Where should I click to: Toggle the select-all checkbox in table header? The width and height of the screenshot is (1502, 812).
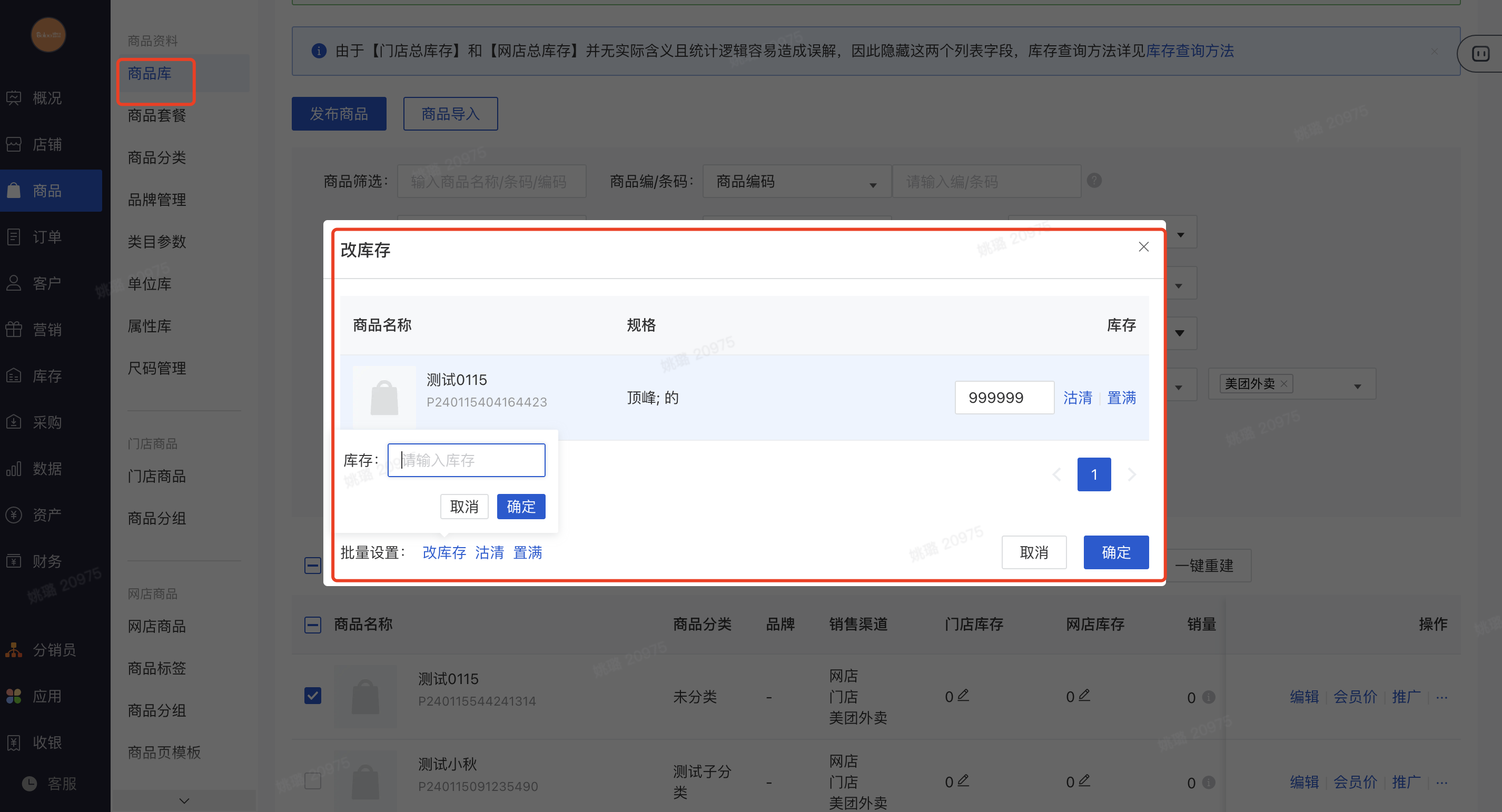(313, 625)
